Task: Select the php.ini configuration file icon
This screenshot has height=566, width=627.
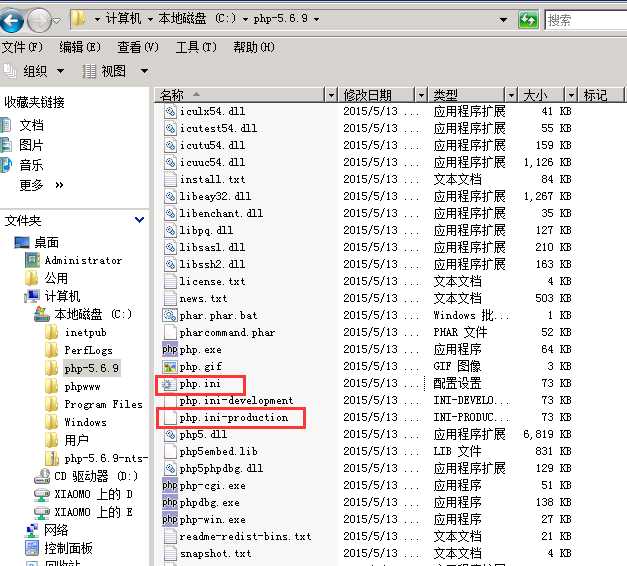Action: point(169,384)
